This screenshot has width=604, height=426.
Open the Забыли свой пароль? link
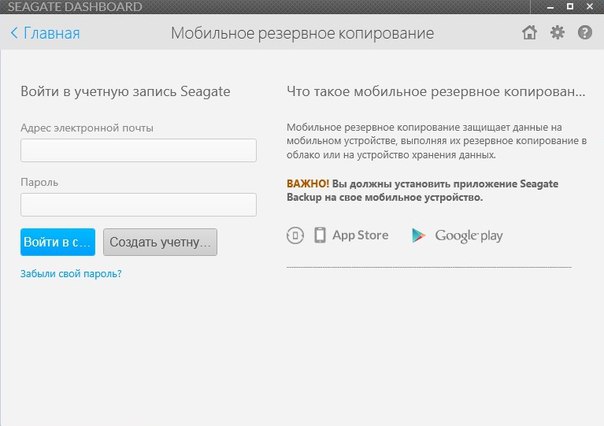(x=71, y=273)
